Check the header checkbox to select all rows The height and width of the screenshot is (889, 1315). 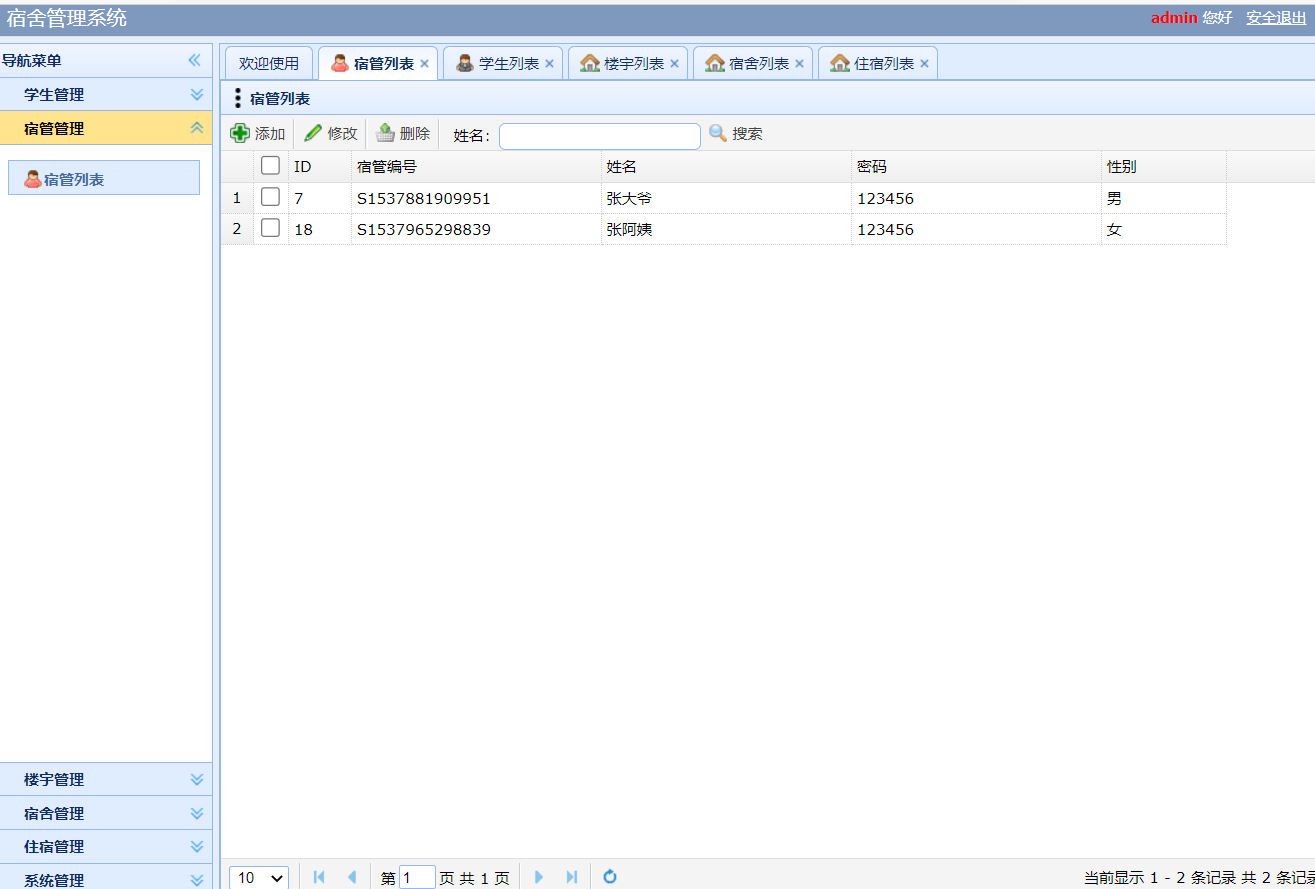click(270, 165)
